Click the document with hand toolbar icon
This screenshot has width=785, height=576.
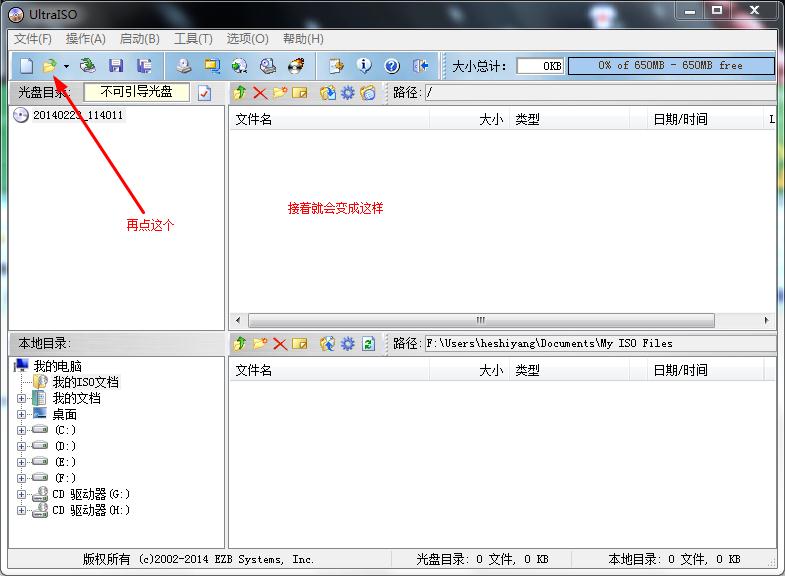pos(336,66)
